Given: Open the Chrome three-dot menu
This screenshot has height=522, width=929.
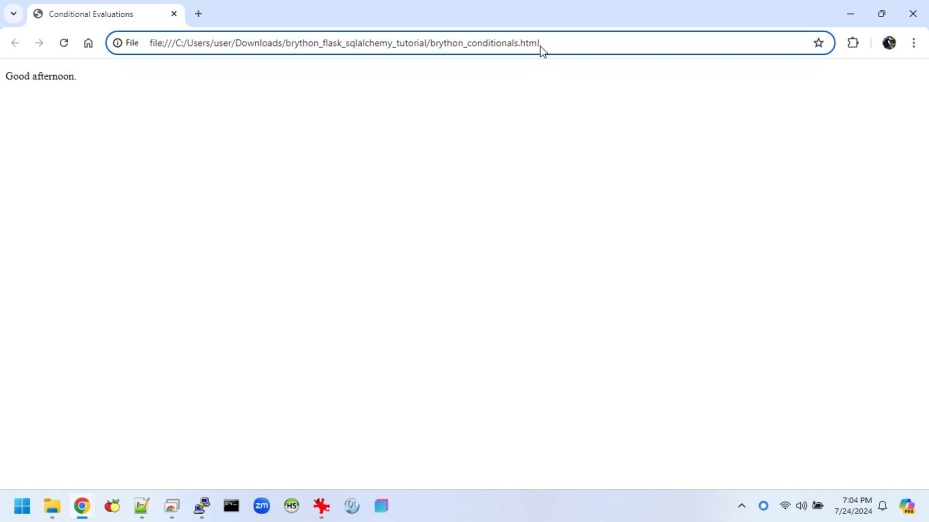Looking at the screenshot, I should pyautogui.click(x=914, y=43).
